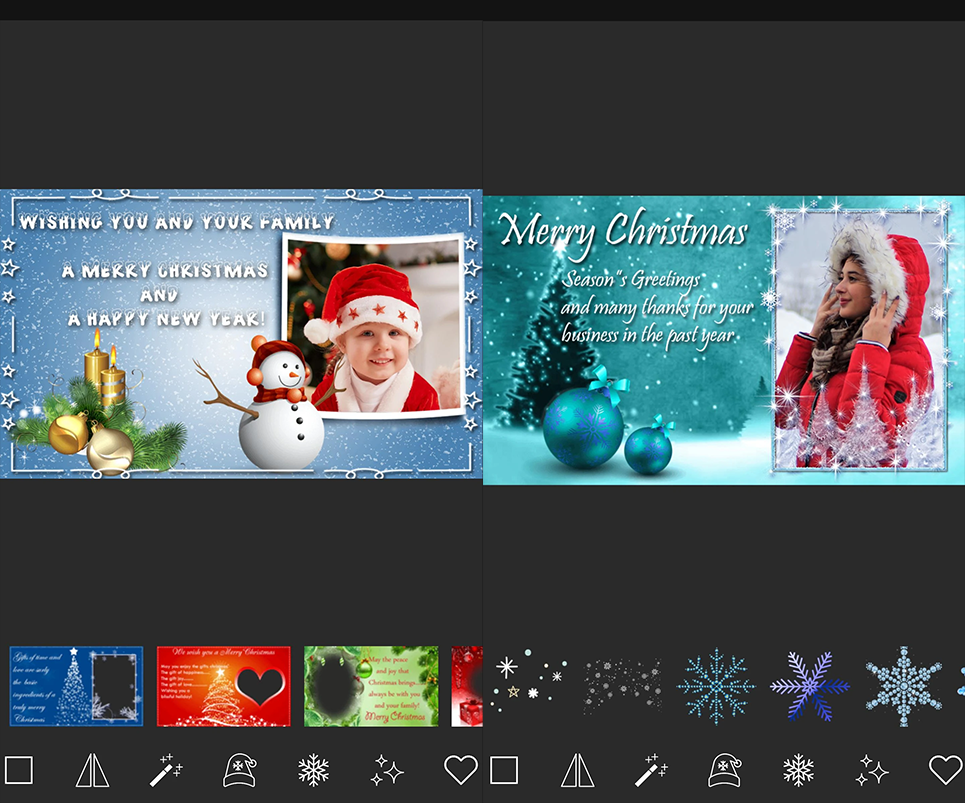Open magic wand effects for the right card
Image resolution: width=965 pixels, height=803 pixels.
(651, 769)
